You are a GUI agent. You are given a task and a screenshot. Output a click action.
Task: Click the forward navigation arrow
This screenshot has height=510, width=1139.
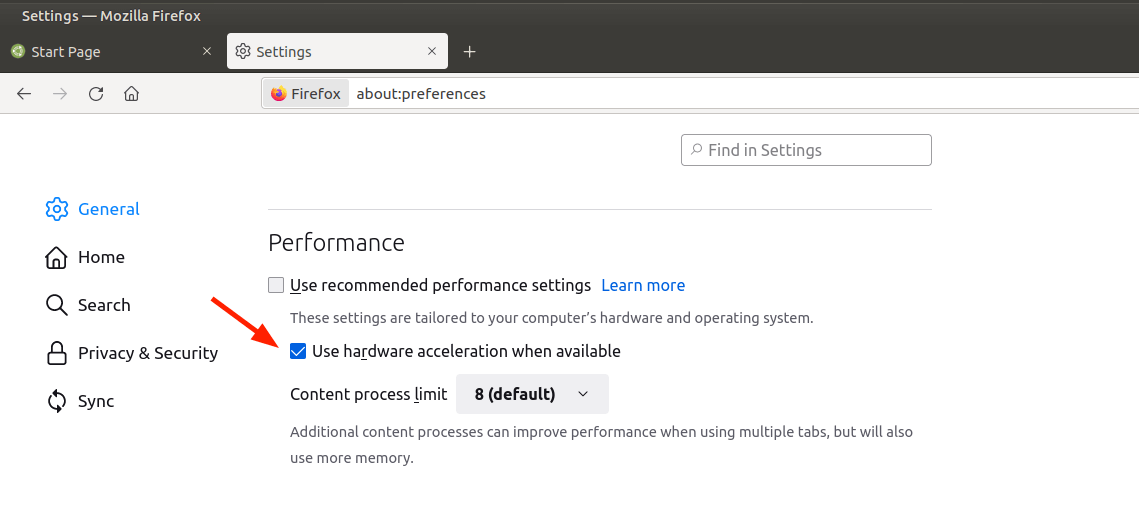60,94
